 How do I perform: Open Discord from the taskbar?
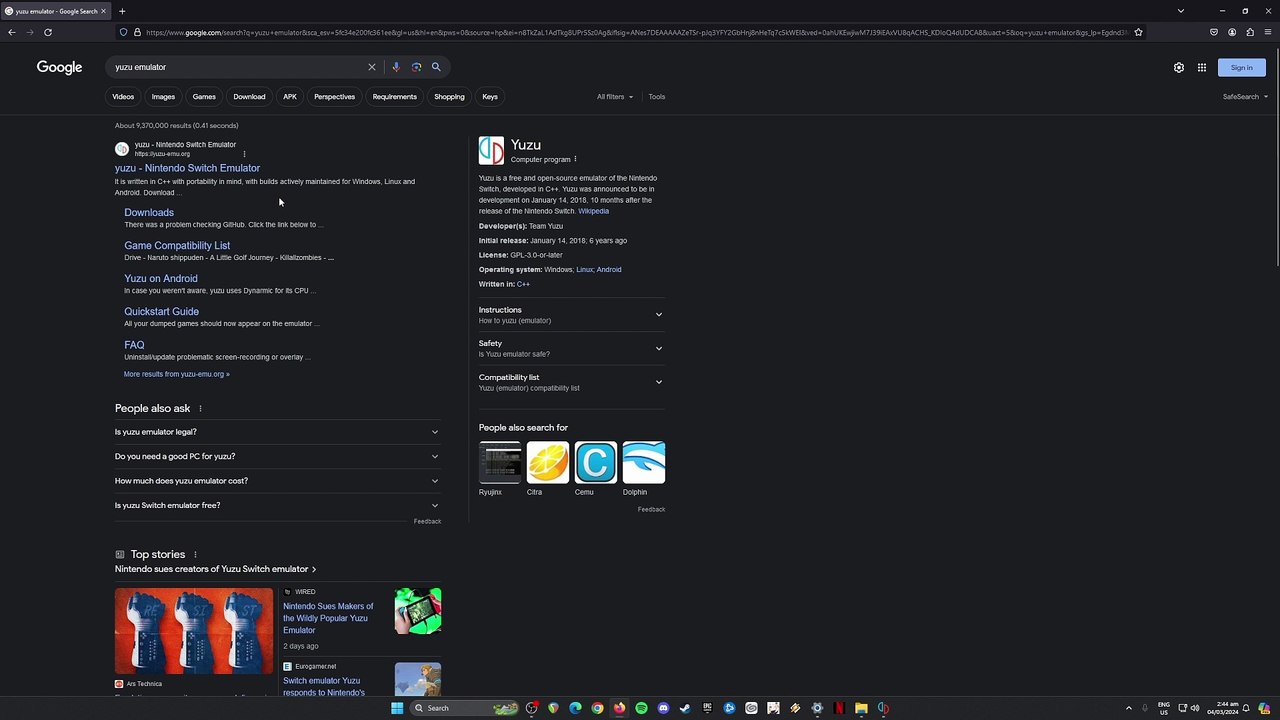tap(663, 708)
